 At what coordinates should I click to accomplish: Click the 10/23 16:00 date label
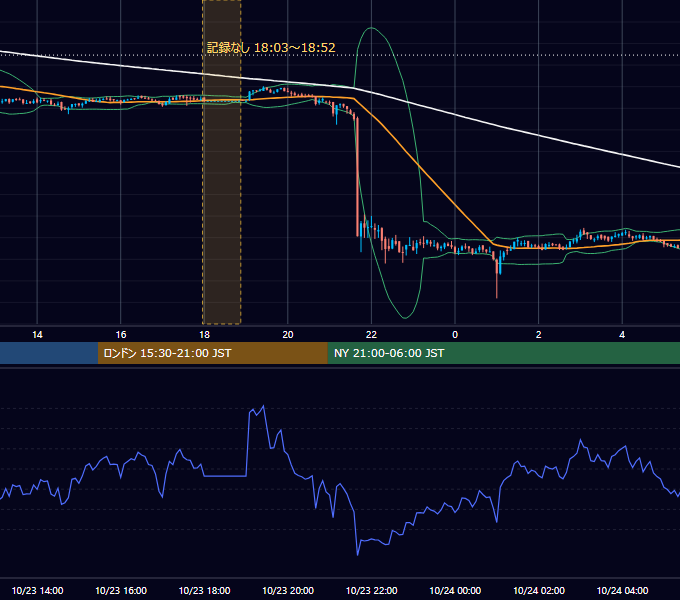tap(121, 590)
